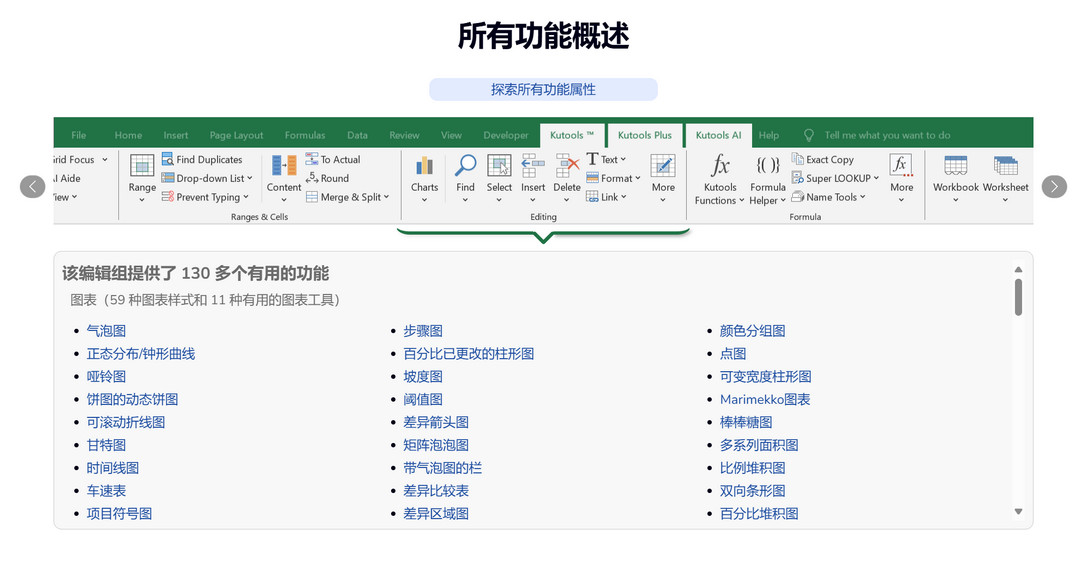Click the Delete tool icon
Image resolution: width=1080 pixels, height=583 pixels.
[x=567, y=166]
